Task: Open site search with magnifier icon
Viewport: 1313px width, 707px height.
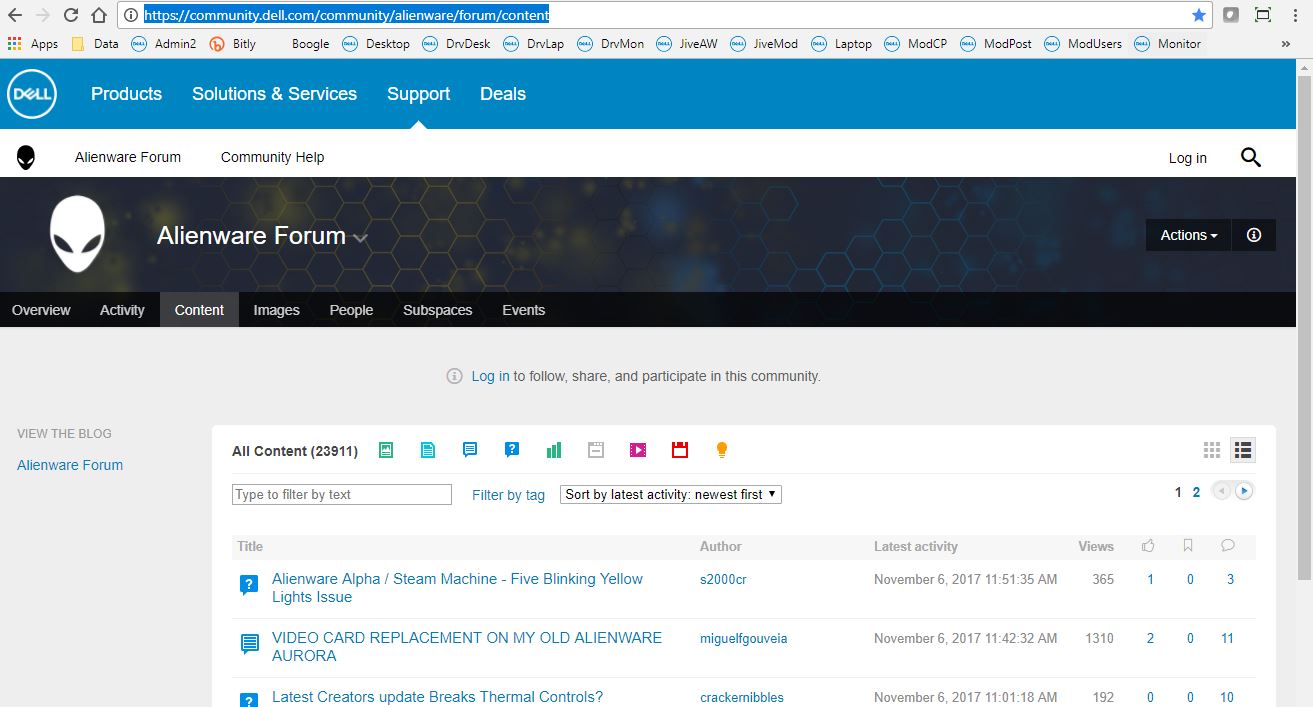Action: (1251, 157)
